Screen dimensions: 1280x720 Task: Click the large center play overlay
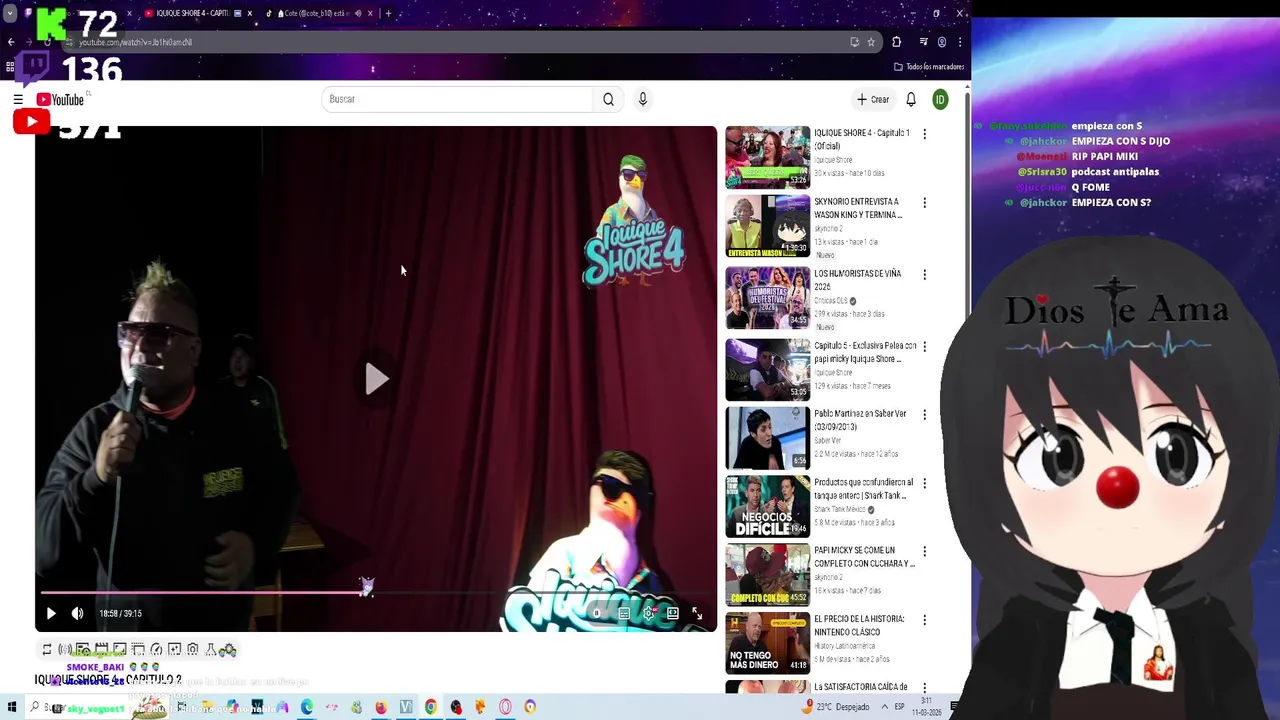click(376, 378)
